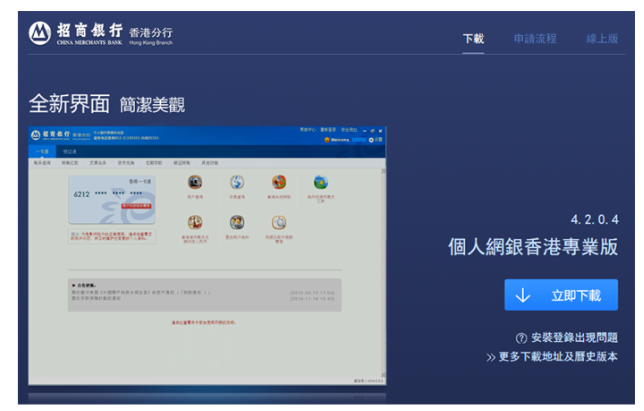Click the 4.2.0.4 version number

pyautogui.click(x=594, y=220)
